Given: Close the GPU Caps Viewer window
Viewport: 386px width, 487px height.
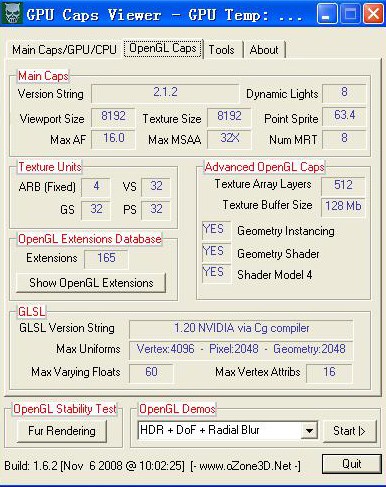Looking at the screenshot, I should [x=373, y=14].
